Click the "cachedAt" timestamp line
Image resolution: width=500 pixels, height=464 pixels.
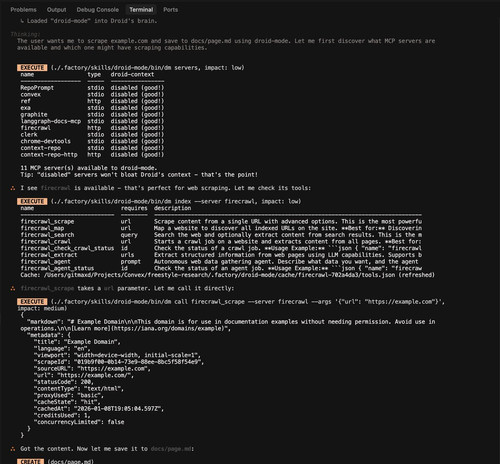pos(99,409)
